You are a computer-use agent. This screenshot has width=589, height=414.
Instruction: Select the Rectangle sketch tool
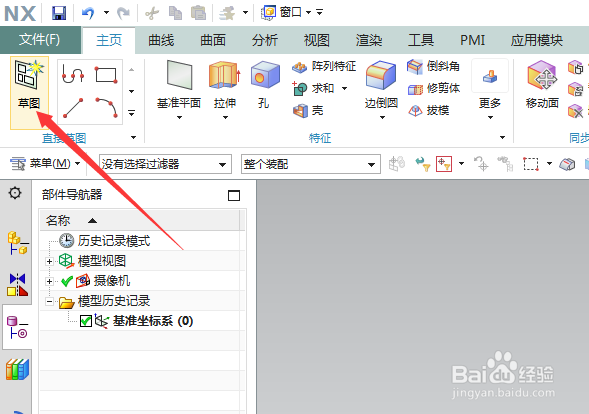[x=106, y=74]
